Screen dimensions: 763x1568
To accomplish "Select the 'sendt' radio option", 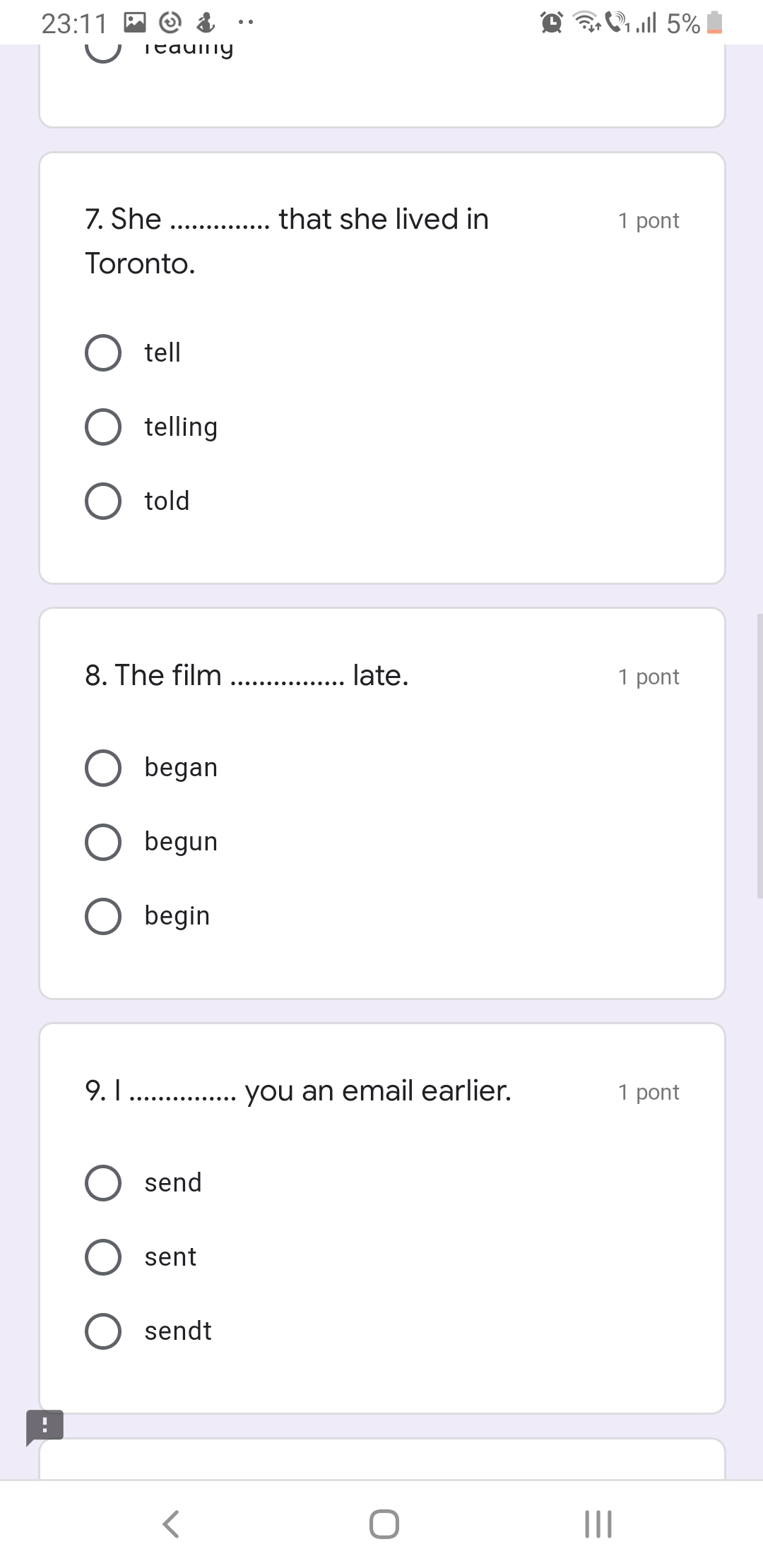I will [x=103, y=1331].
